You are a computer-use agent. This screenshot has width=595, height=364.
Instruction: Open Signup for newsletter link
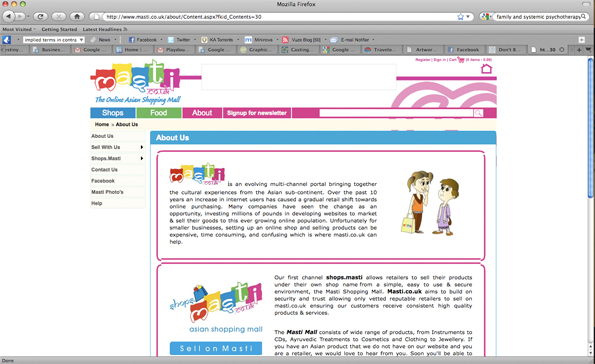[257, 113]
